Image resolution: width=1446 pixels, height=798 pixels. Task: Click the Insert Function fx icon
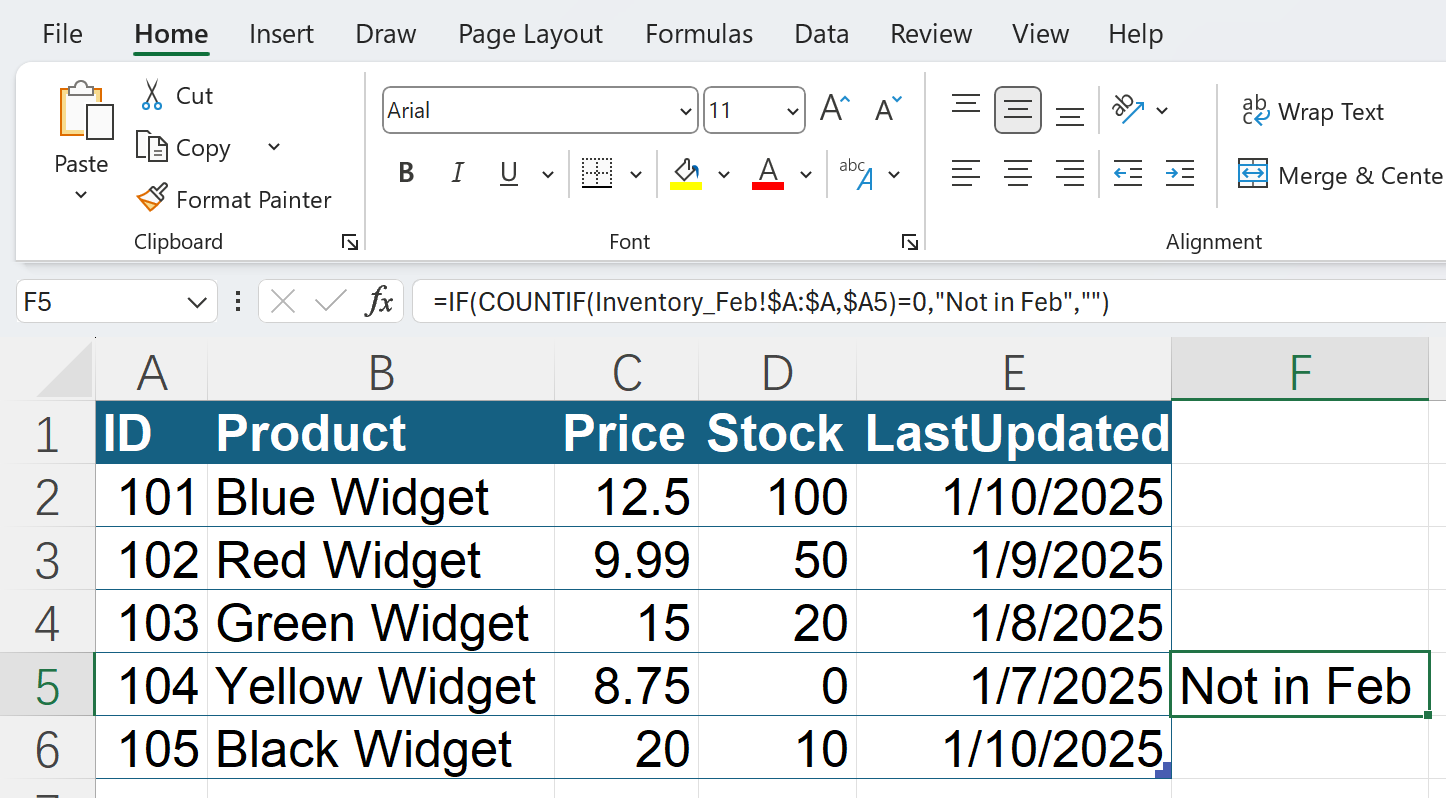point(379,302)
